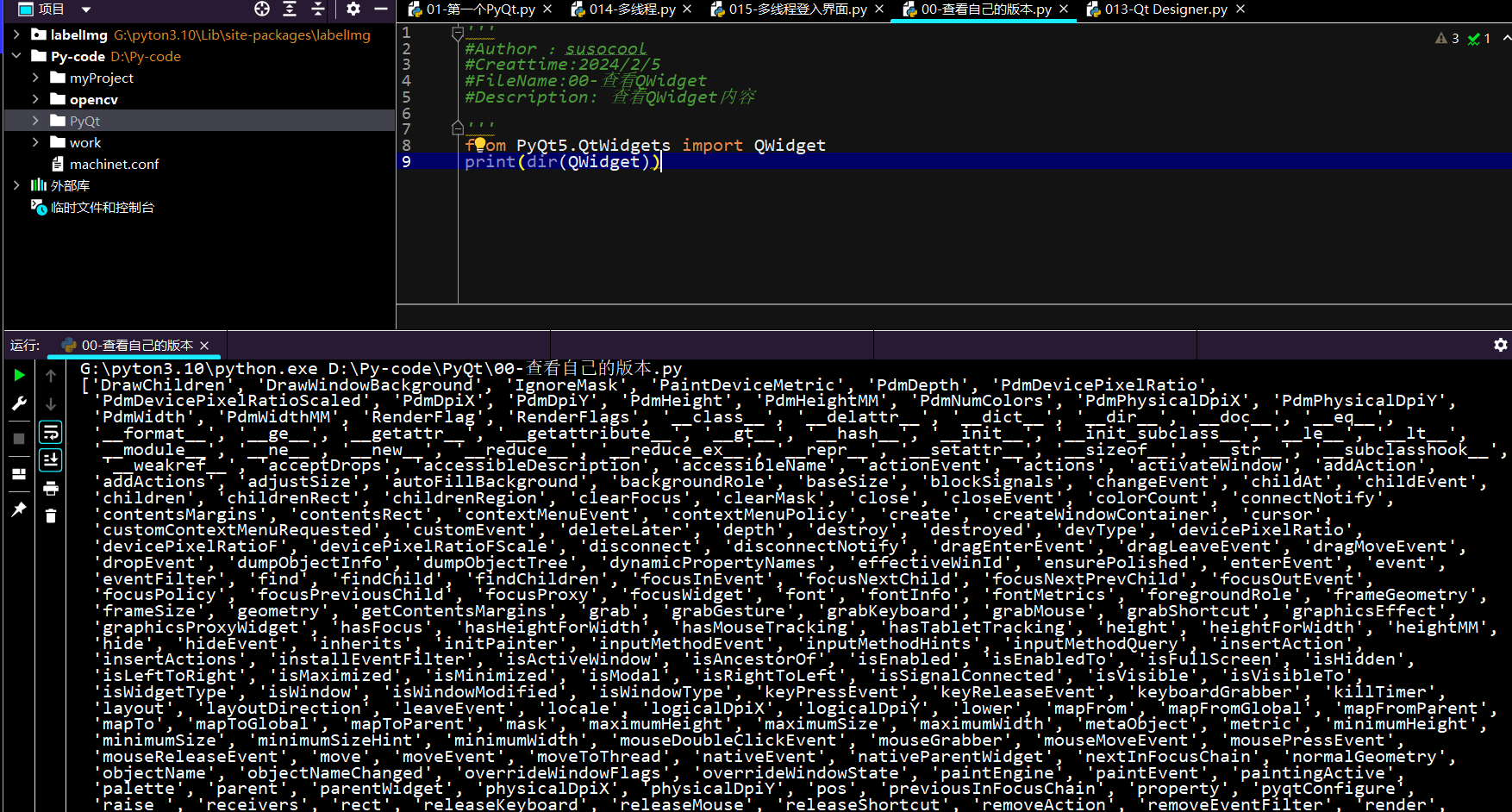Close the 01-第一个PyQt.py tab

point(547,9)
